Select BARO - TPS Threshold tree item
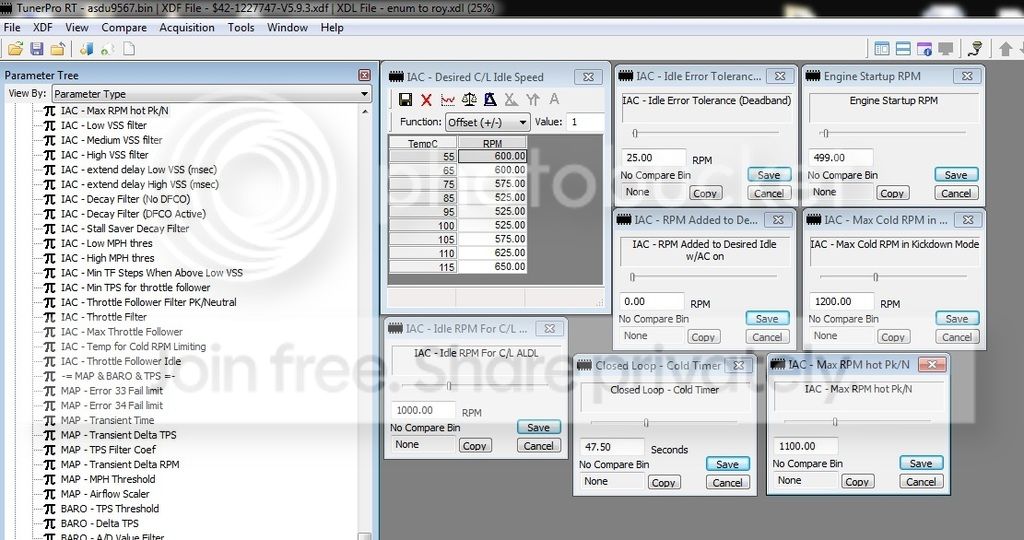This screenshot has height=540, width=1024. pyautogui.click(x=110, y=509)
